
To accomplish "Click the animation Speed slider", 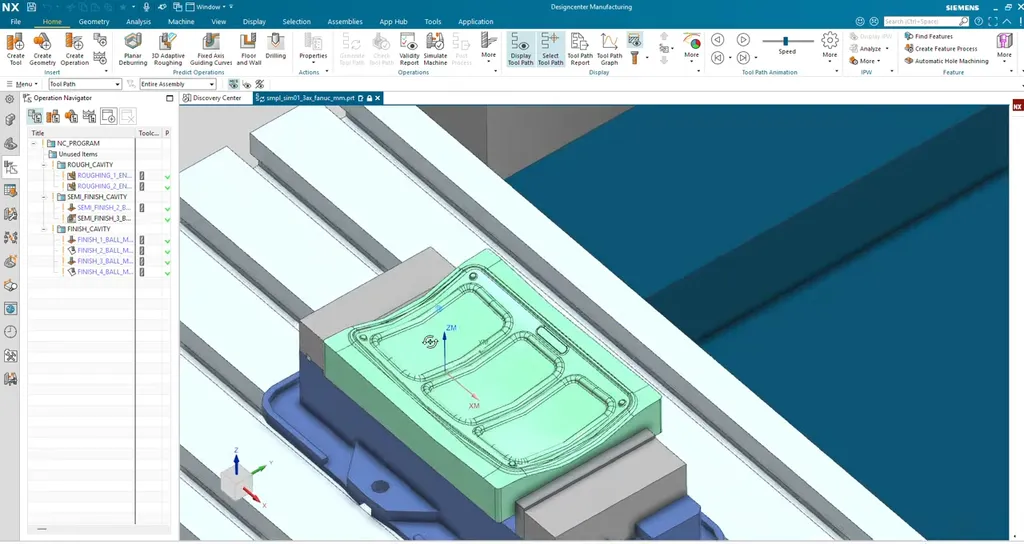I will (786, 41).
